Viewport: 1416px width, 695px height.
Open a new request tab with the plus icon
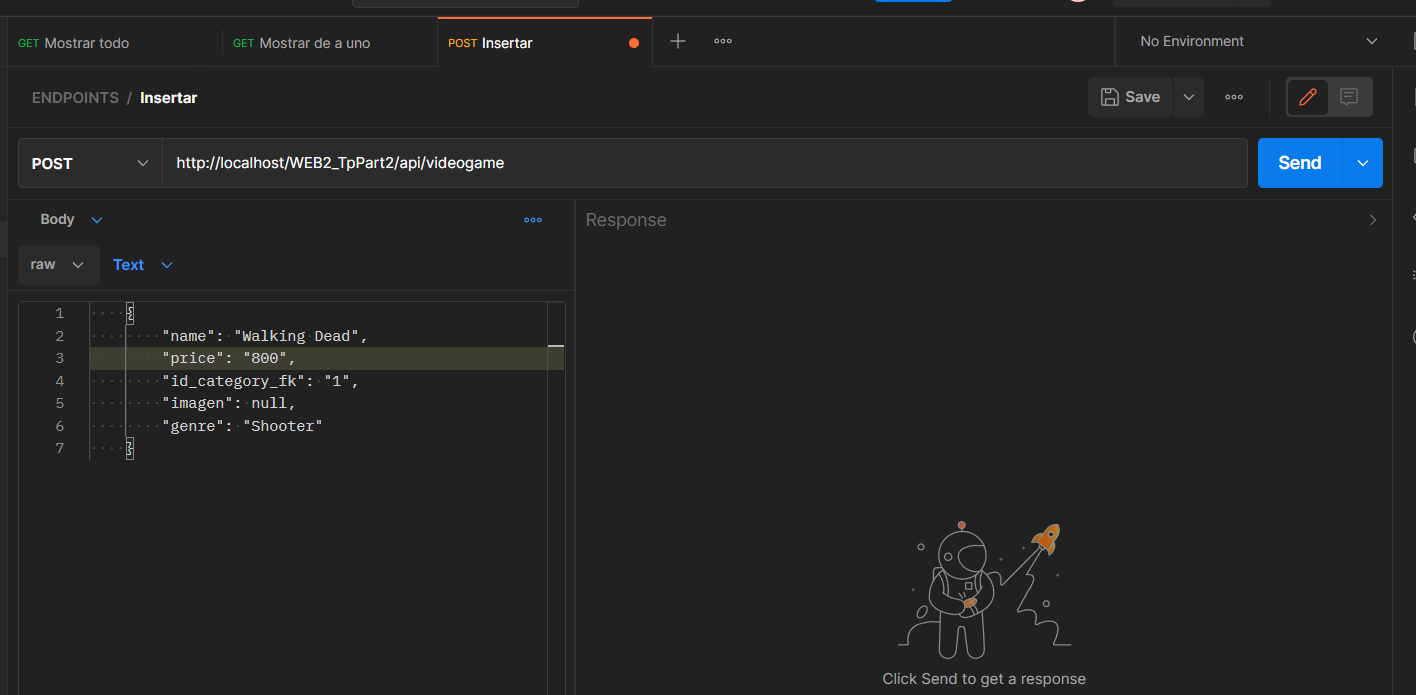(x=678, y=41)
